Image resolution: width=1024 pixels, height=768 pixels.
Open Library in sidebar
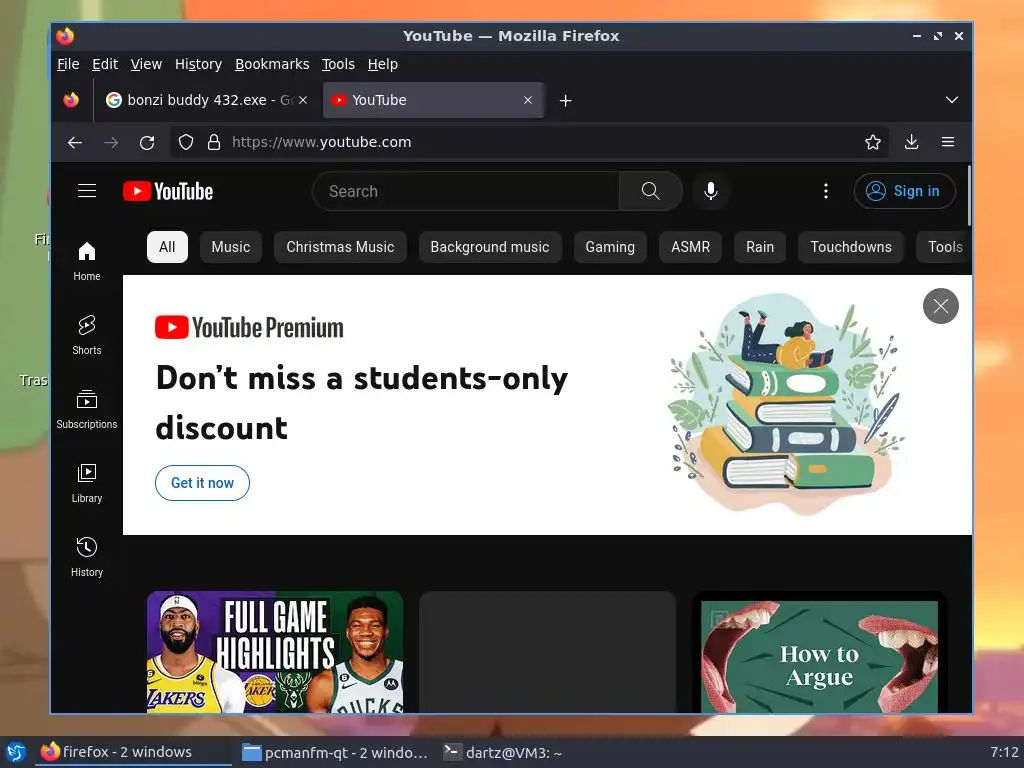click(x=87, y=483)
